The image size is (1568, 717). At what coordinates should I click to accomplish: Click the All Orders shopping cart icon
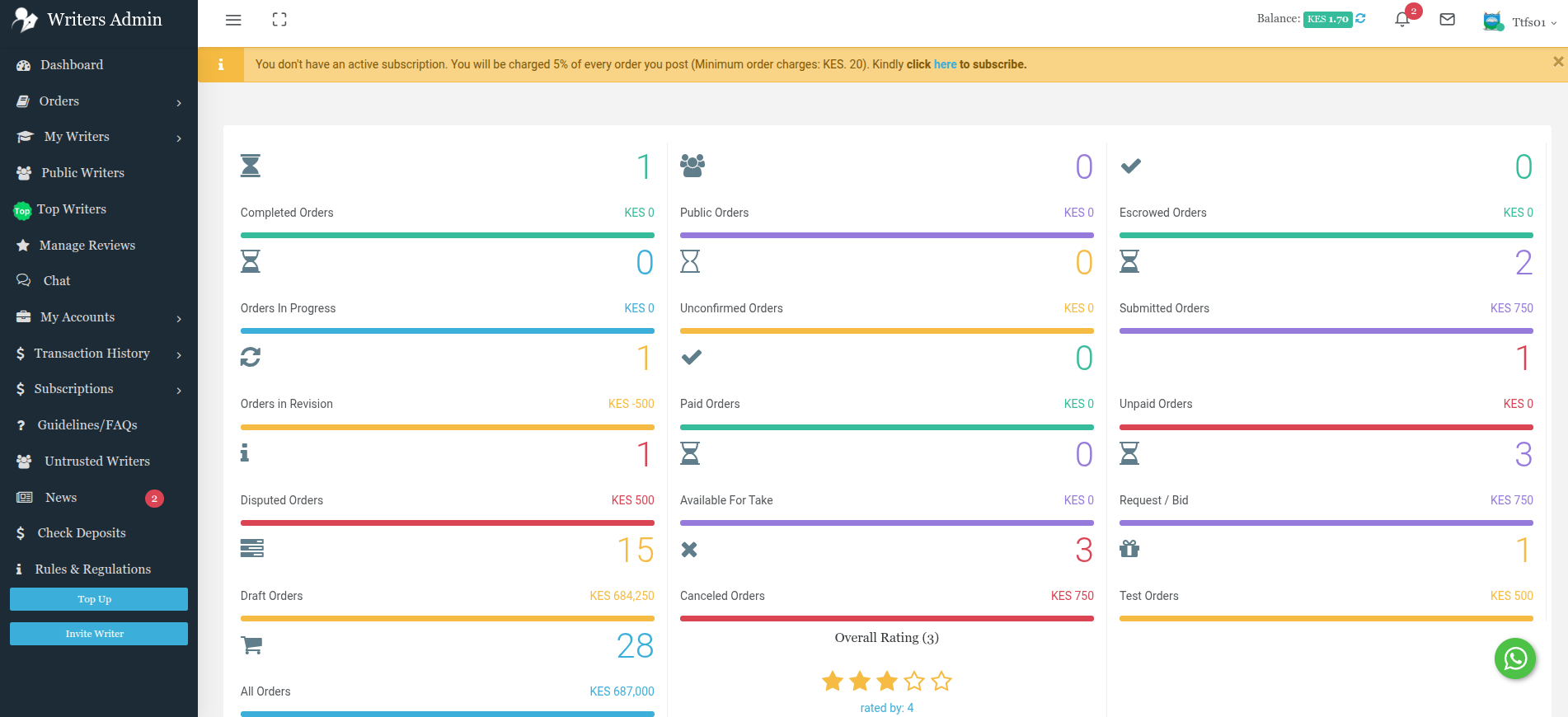(251, 644)
